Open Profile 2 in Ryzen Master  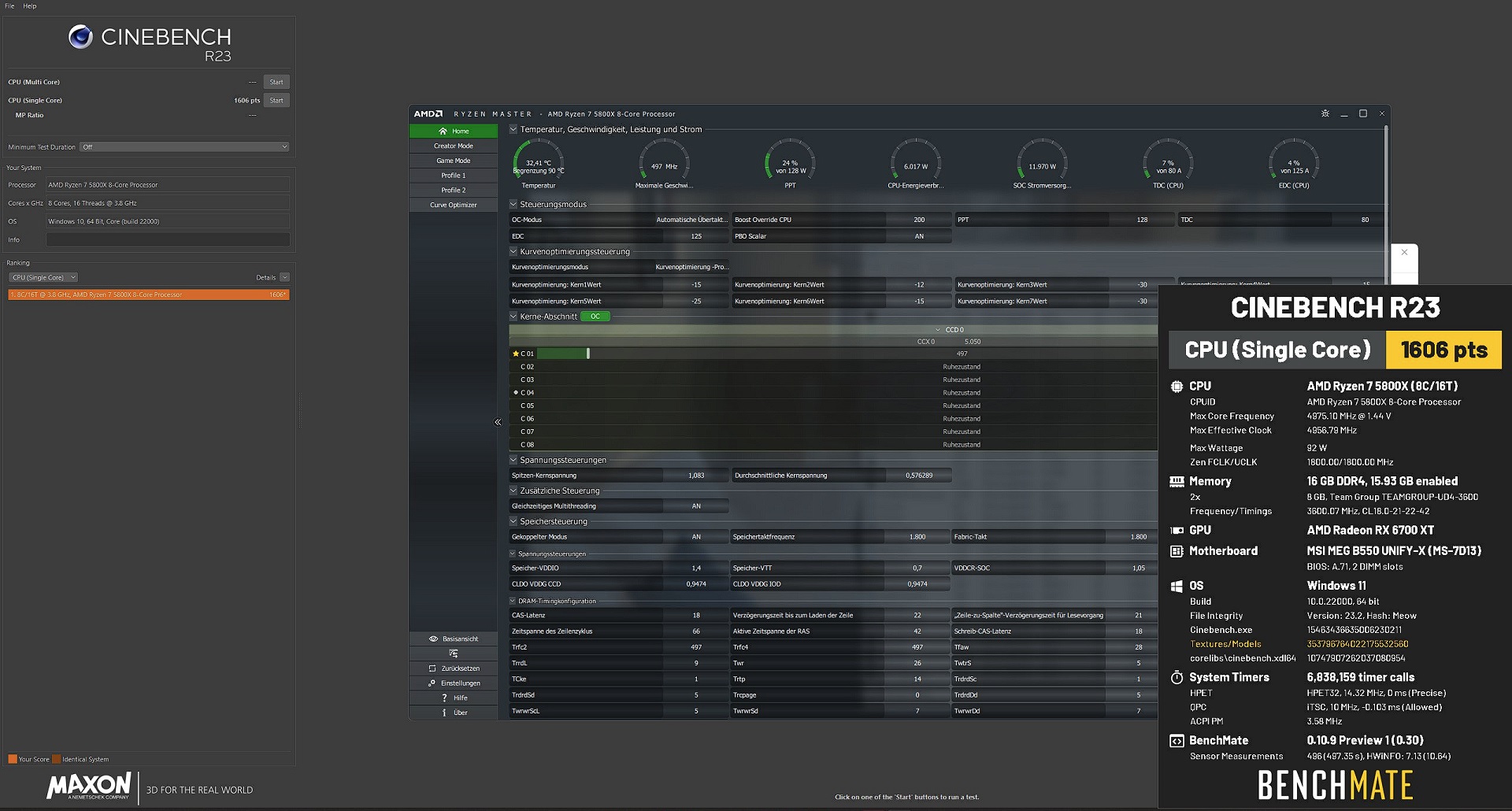tap(454, 190)
